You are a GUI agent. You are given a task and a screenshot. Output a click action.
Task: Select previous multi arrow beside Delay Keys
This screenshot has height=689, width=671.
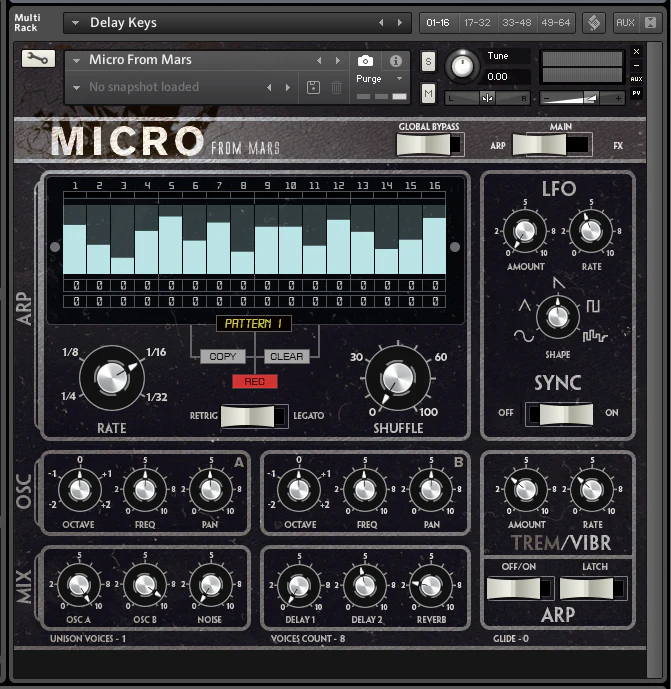[381, 22]
